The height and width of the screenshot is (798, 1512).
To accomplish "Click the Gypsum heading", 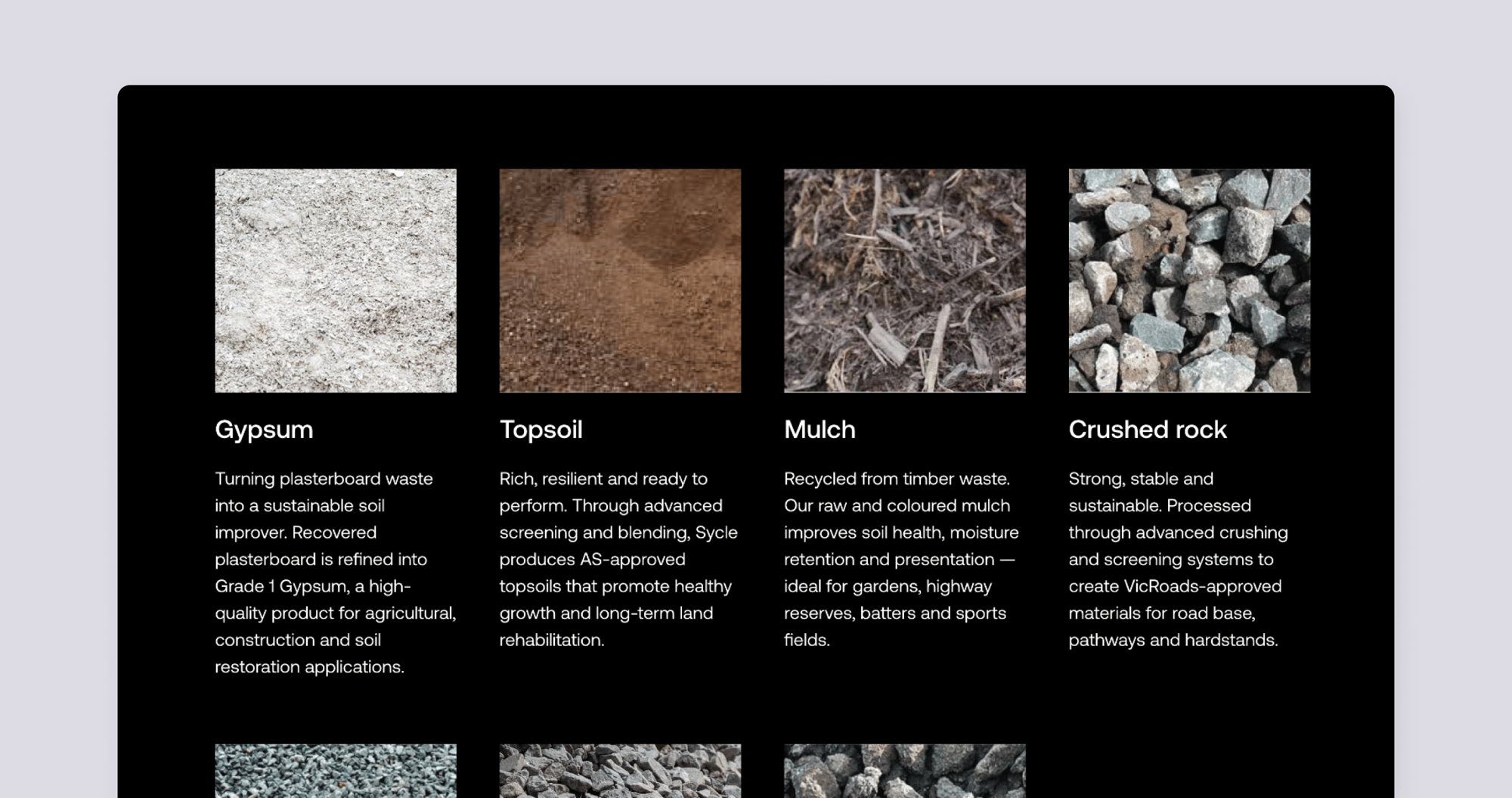I will point(264,430).
